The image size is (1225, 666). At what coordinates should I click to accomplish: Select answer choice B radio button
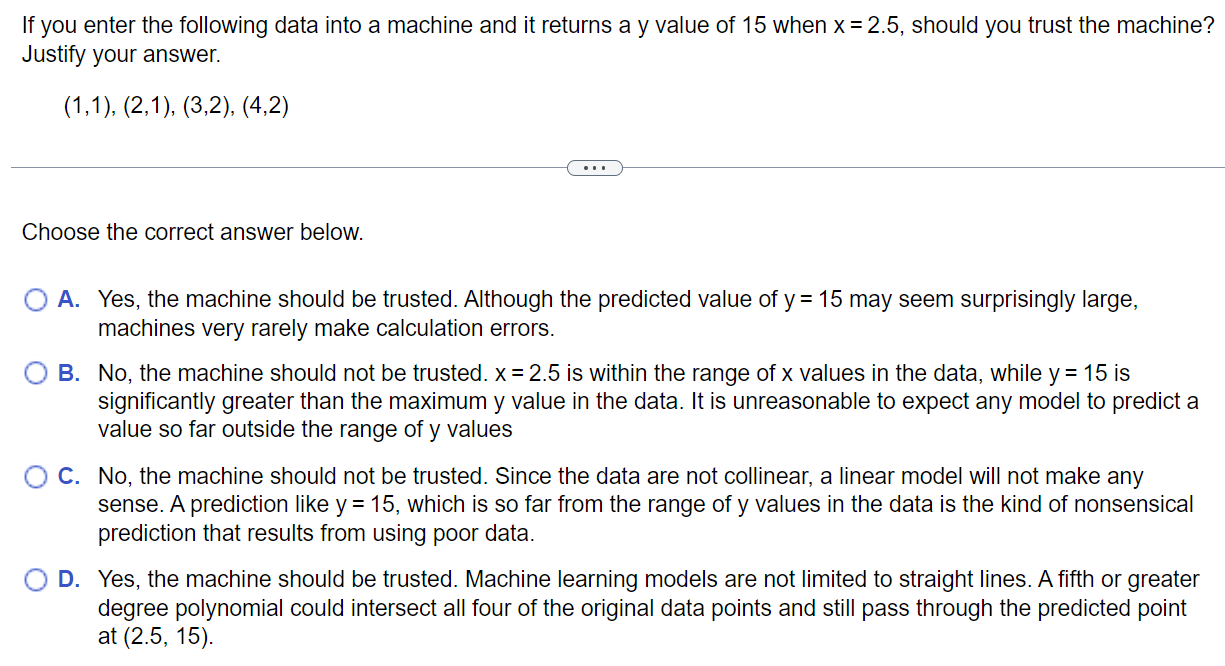tap(37, 373)
